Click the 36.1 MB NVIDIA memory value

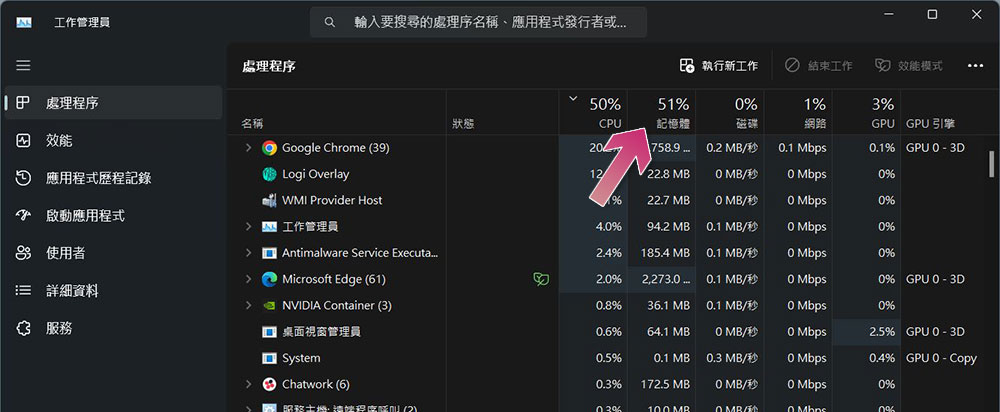(x=668, y=305)
